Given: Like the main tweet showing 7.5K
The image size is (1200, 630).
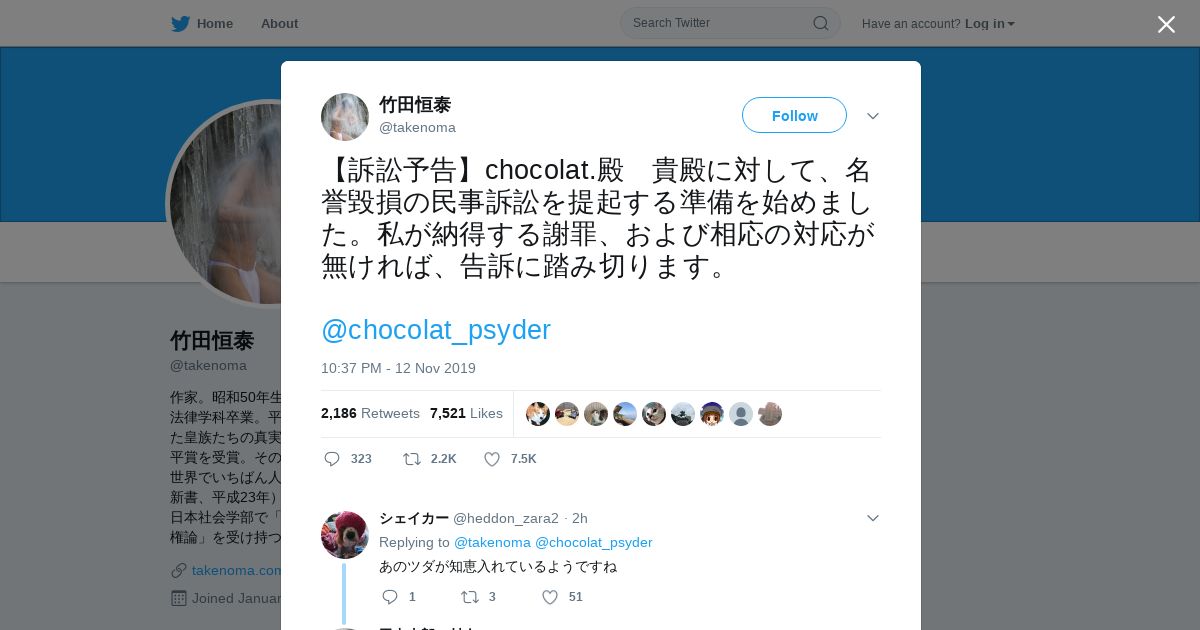Looking at the screenshot, I should [x=491, y=459].
